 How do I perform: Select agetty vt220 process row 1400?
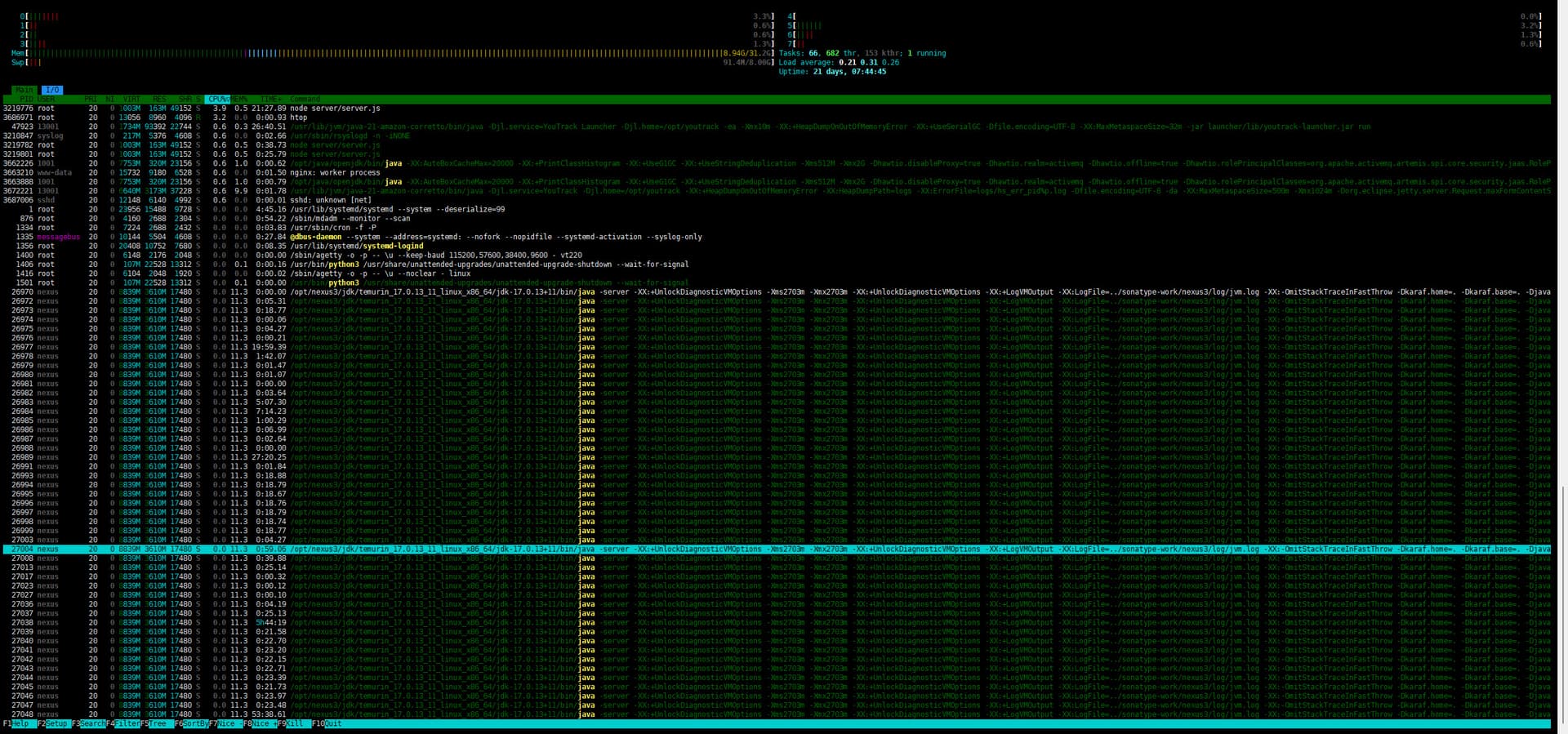point(776,256)
